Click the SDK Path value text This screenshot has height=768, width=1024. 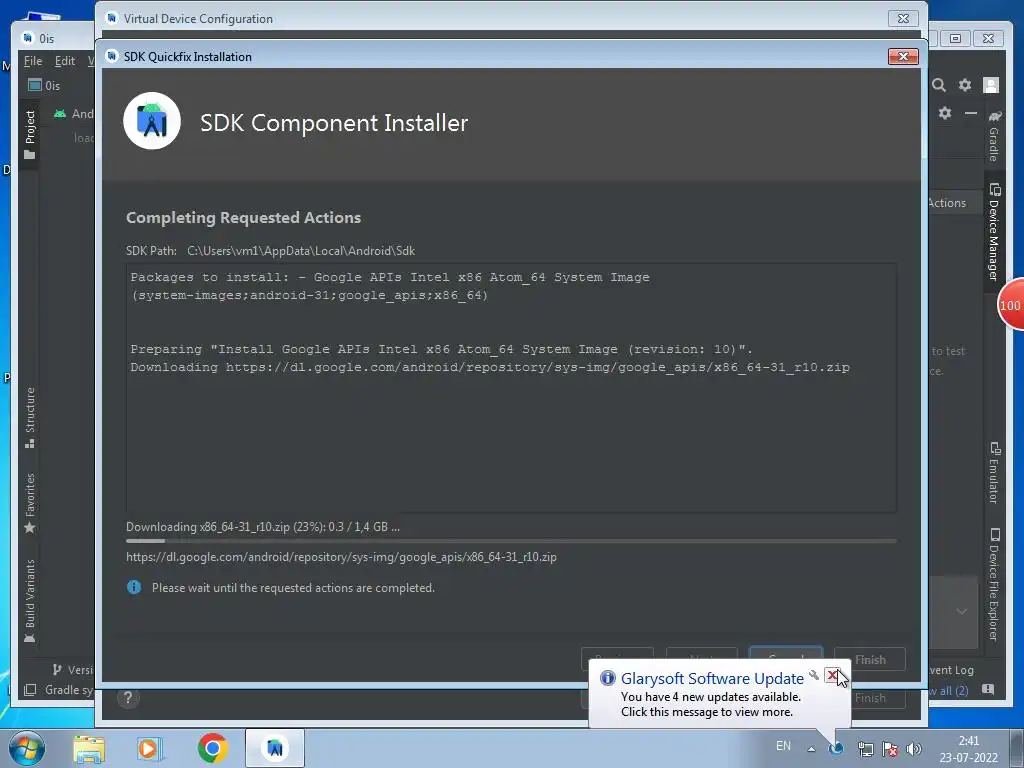click(301, 251)
